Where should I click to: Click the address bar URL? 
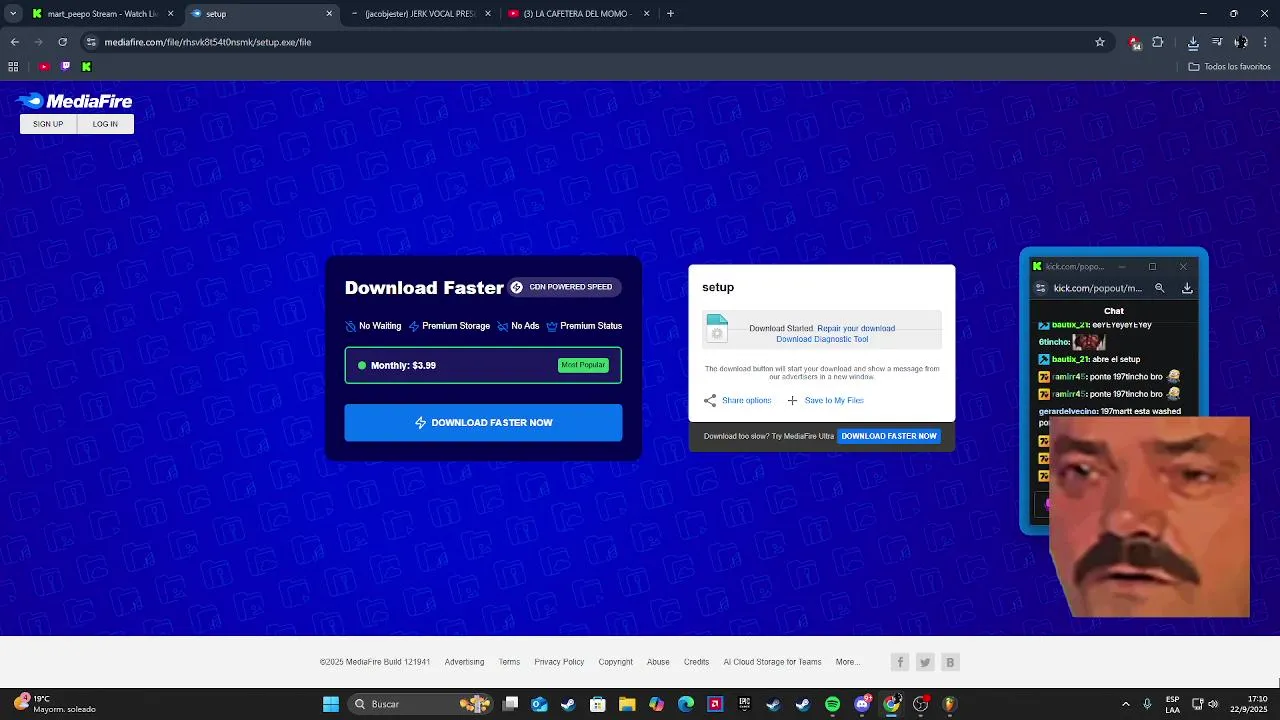(208, 42)
